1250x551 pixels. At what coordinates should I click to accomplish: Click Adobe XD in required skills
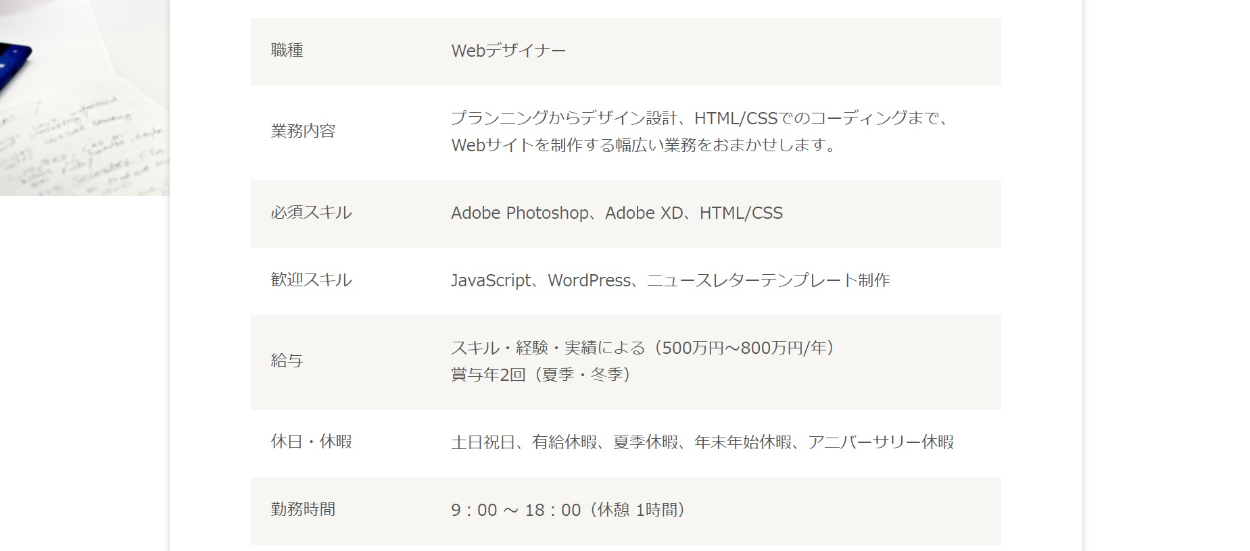coord(642,213)
